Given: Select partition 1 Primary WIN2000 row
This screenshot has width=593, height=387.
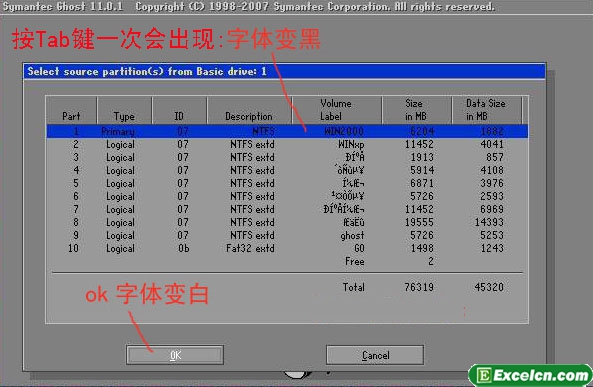Looking at the screenshot, I should click(287, 131).
